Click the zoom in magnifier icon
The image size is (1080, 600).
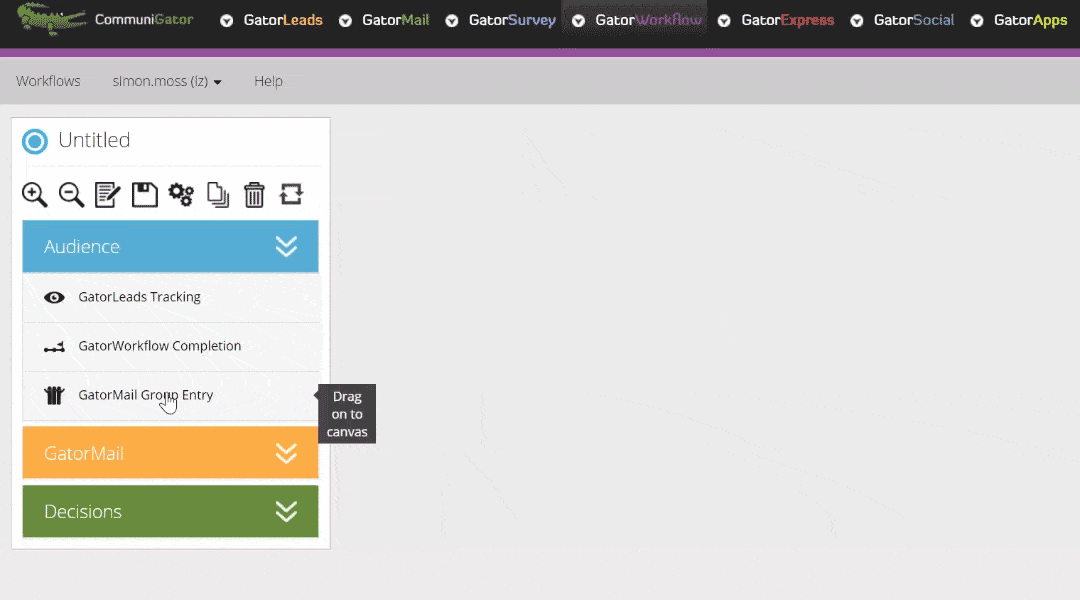35,194
